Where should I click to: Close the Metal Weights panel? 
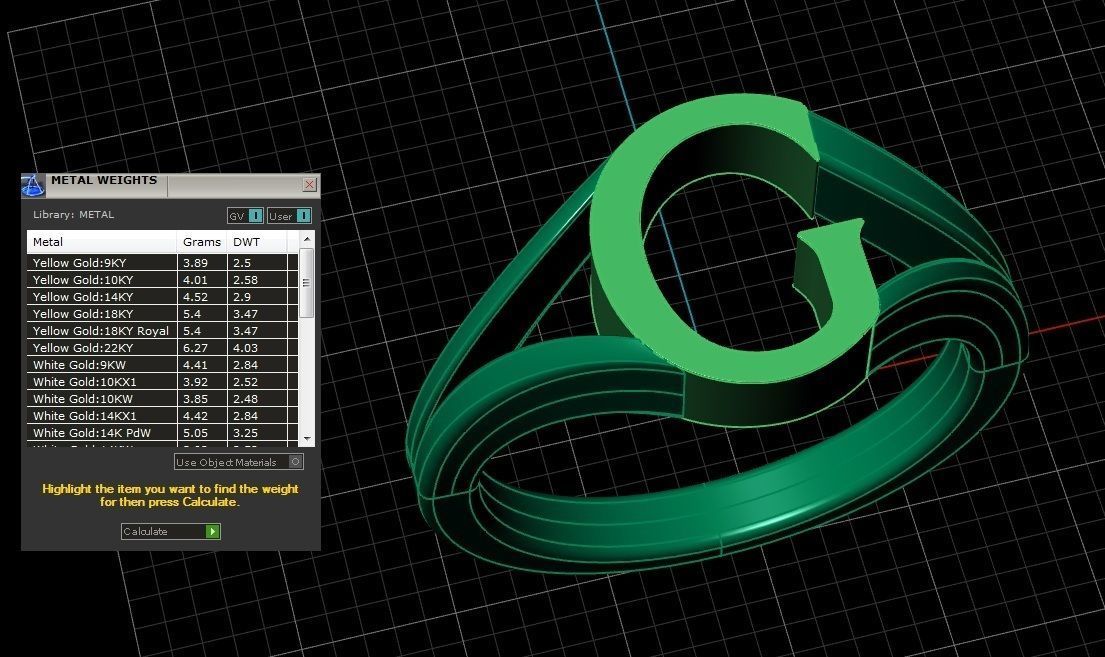point(309,185)
